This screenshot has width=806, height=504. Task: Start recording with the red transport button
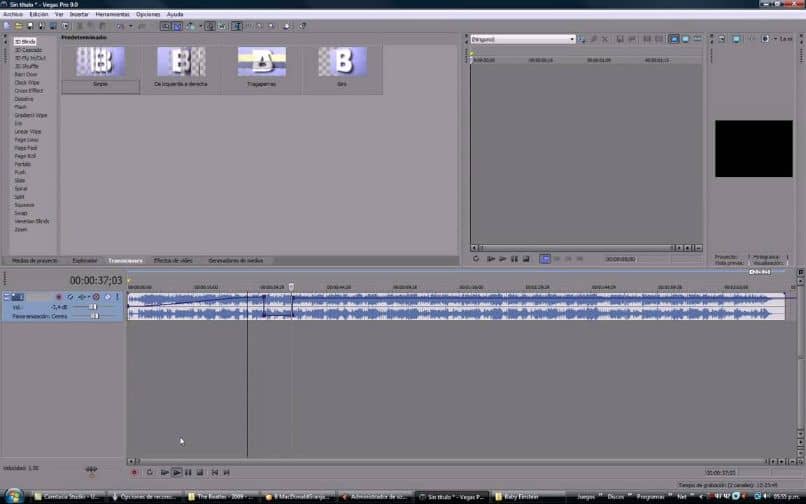point(135,472)
